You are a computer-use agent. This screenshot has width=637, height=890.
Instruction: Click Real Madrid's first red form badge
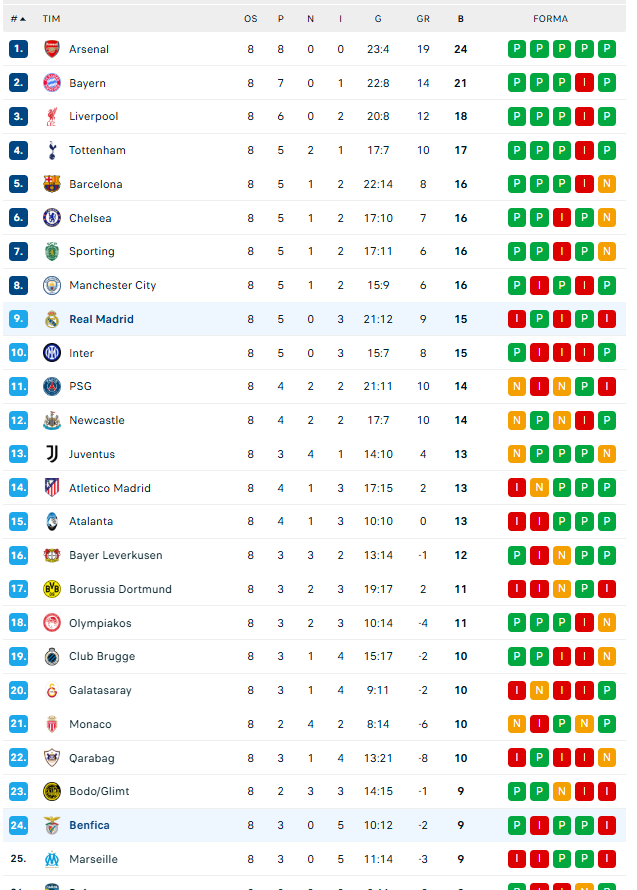(517, 319)
